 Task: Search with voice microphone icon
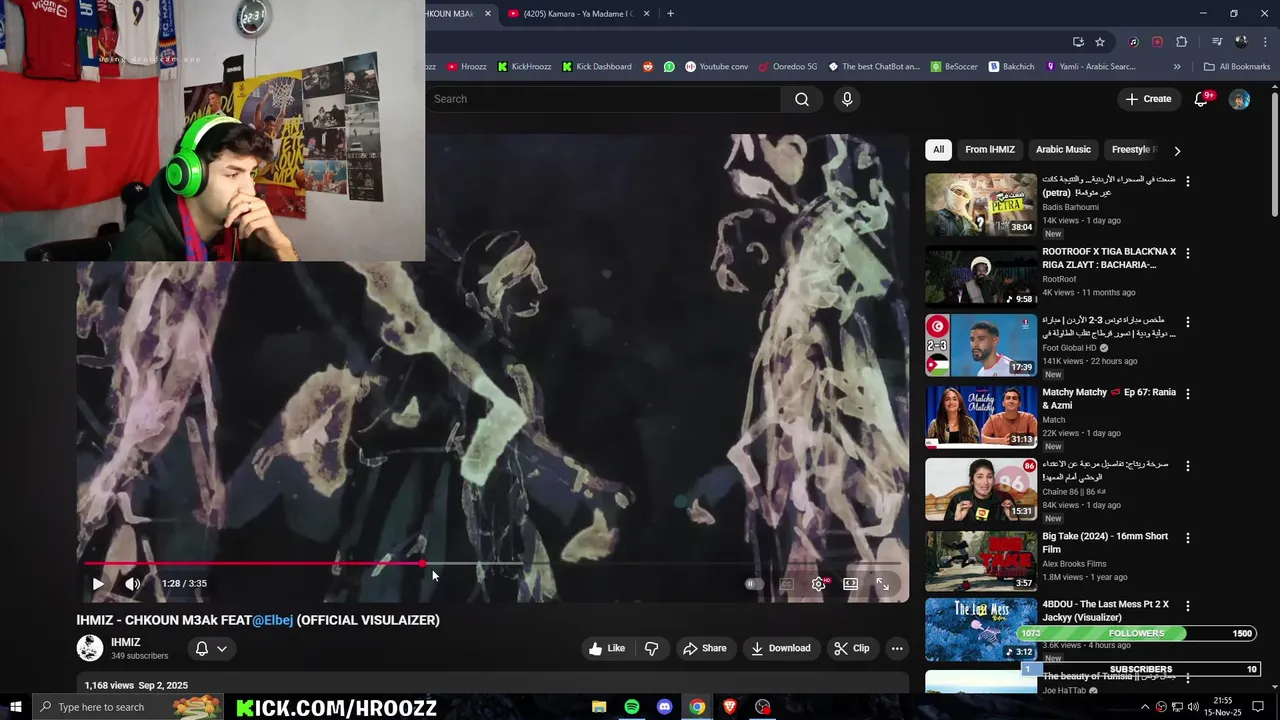(847, 99)
